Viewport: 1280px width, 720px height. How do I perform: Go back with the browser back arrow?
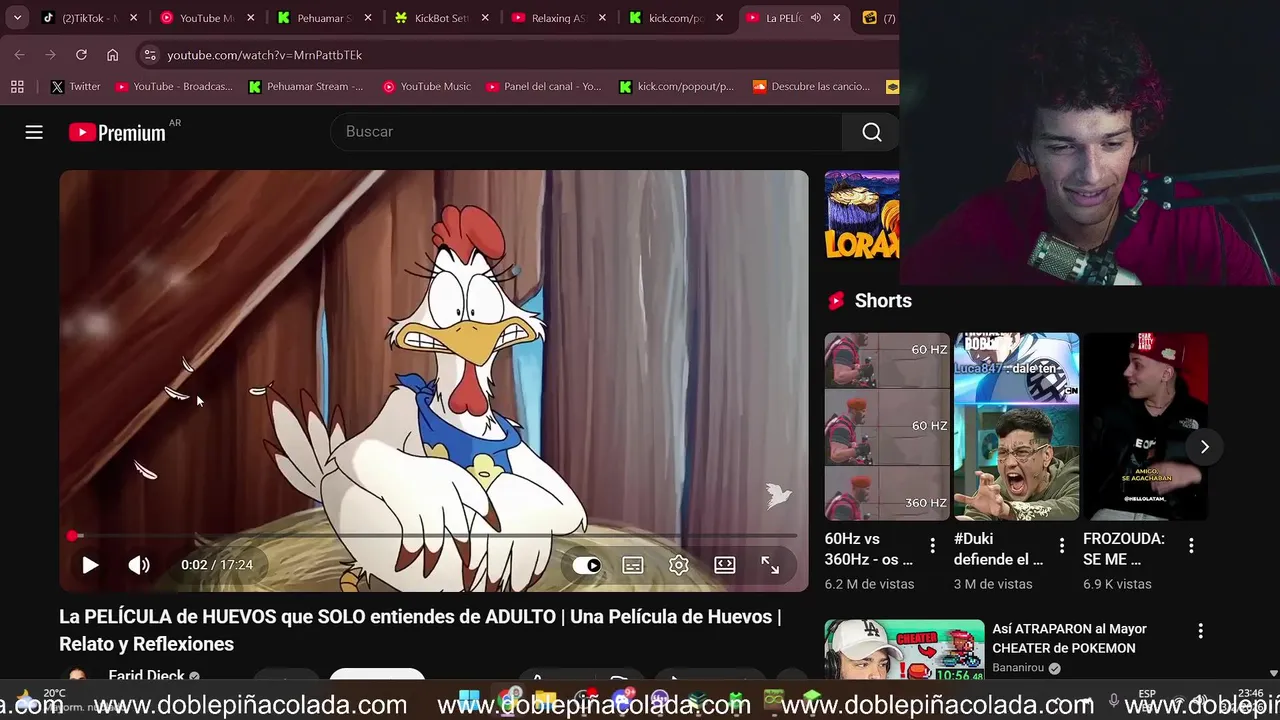pos(19,55)
